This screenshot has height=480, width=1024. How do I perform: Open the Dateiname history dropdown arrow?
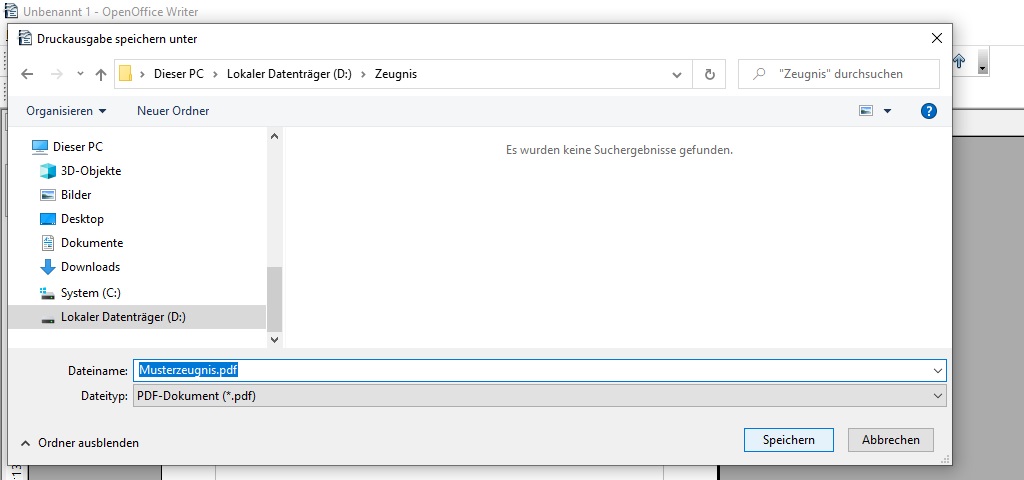pos(937,370)
